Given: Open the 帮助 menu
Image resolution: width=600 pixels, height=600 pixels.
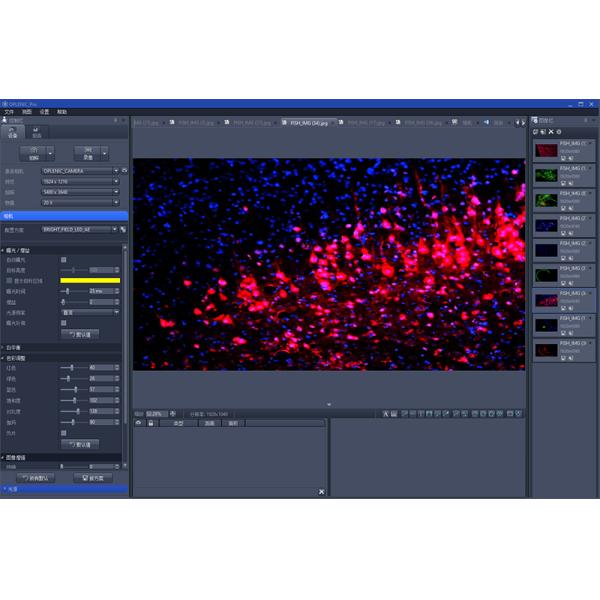Looking at the screenshot, I should (62, 112).
